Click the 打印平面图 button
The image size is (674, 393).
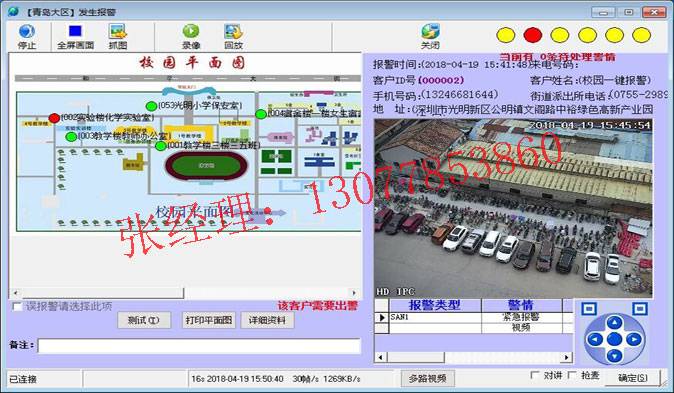click(x=209, y=320)
